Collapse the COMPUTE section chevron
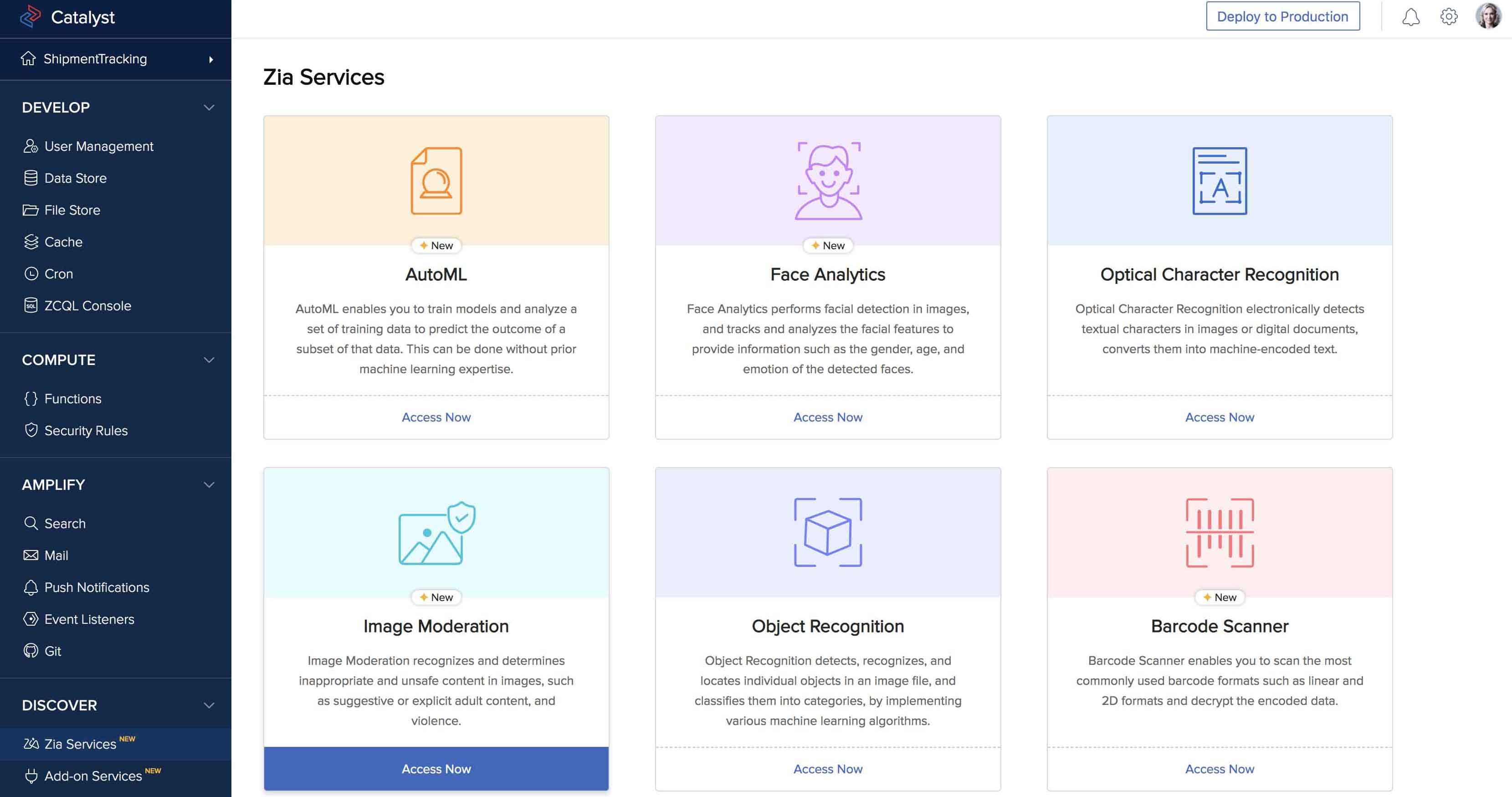Image resolution: width=1512 pixels, height=797 pixels. coord(209,360)
